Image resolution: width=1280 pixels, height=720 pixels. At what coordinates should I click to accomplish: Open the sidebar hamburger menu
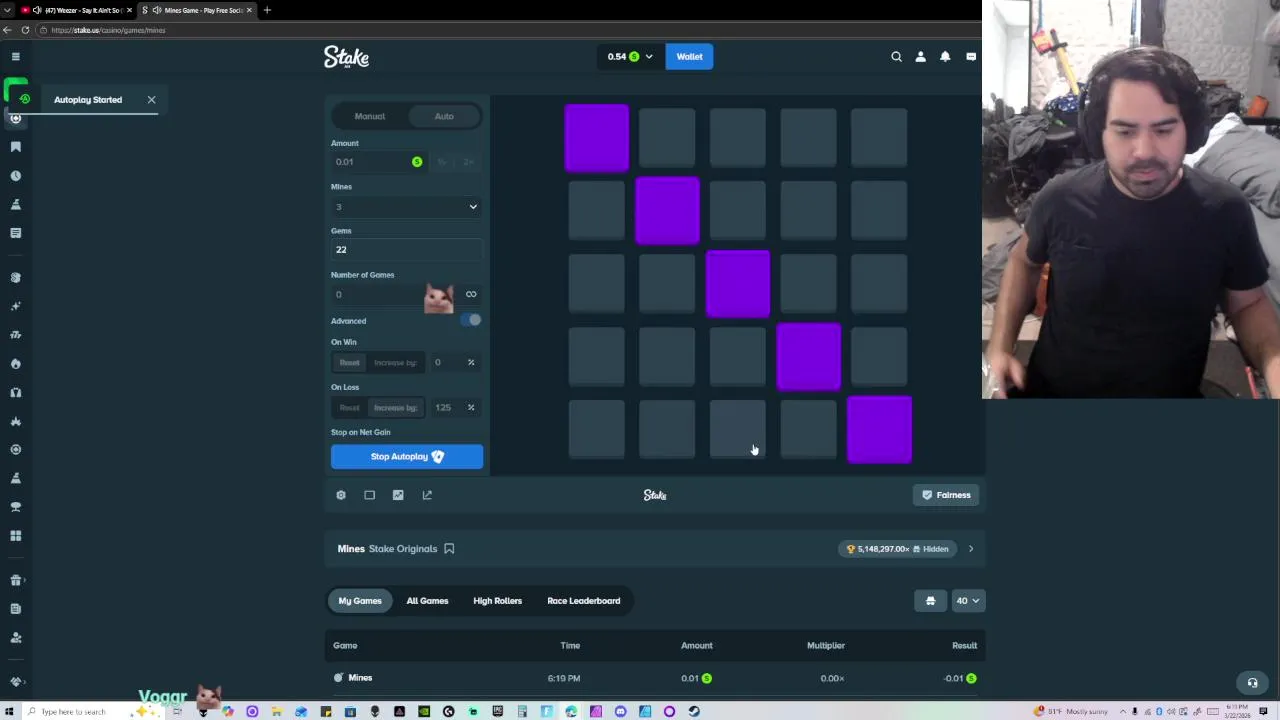(15, 57)
